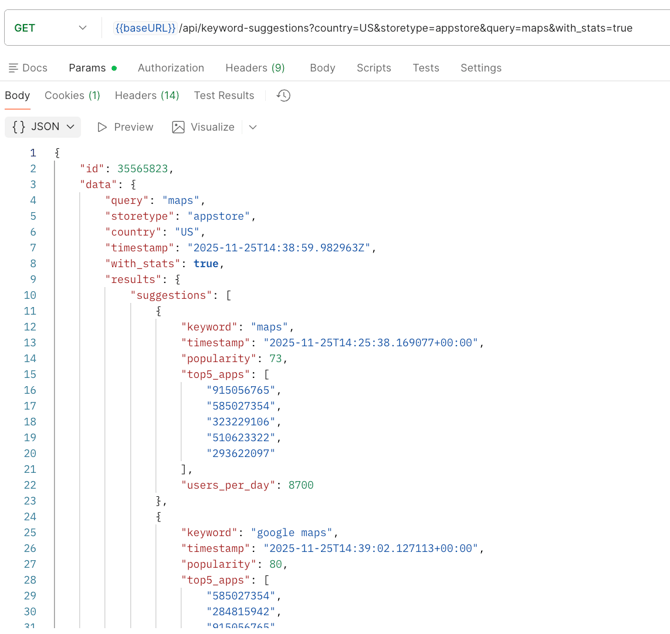
Task: Switch to the Scripts tab
Action: (373, 68)
